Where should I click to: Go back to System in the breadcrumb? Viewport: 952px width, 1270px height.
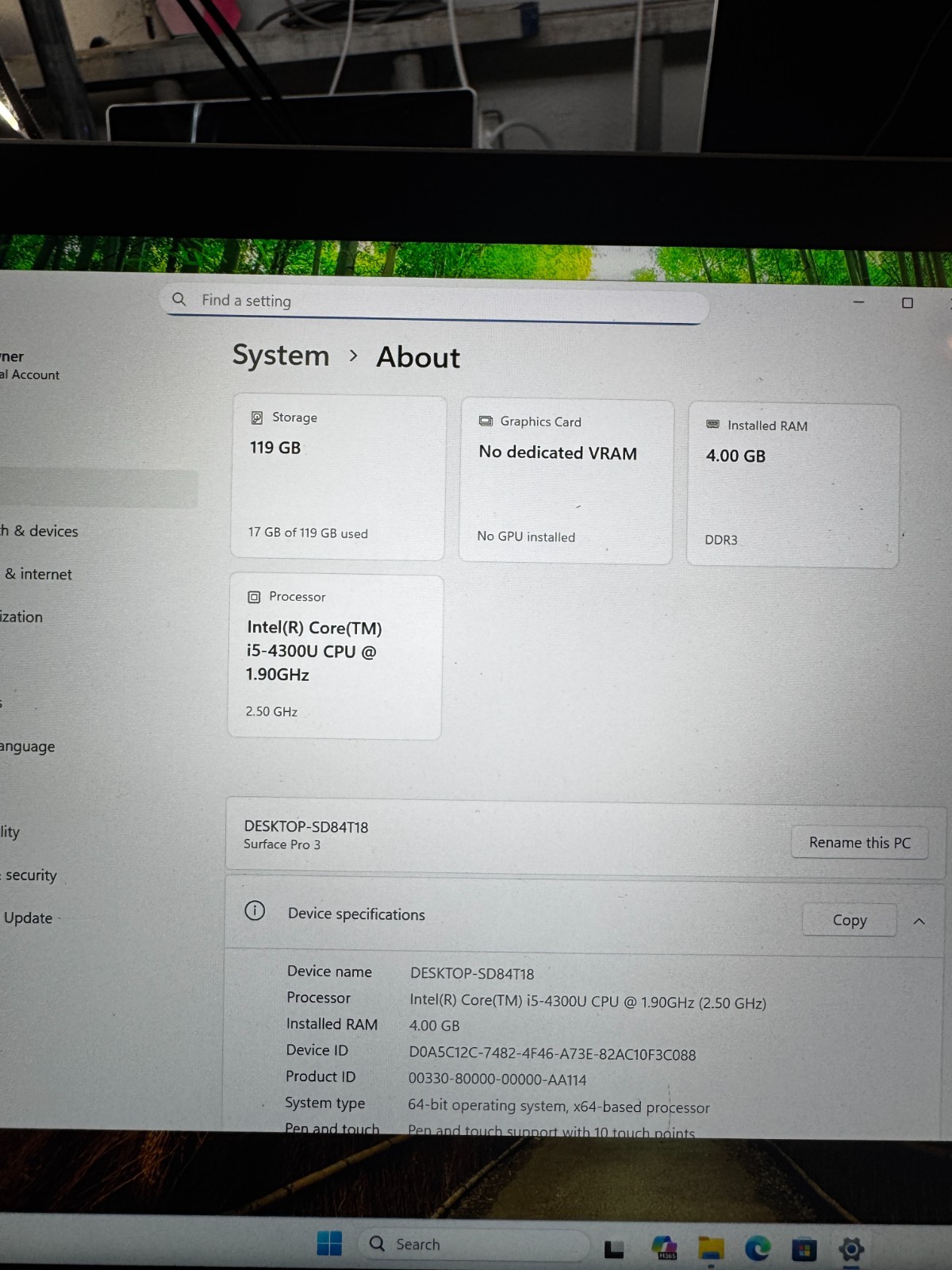tap(281, 355)
